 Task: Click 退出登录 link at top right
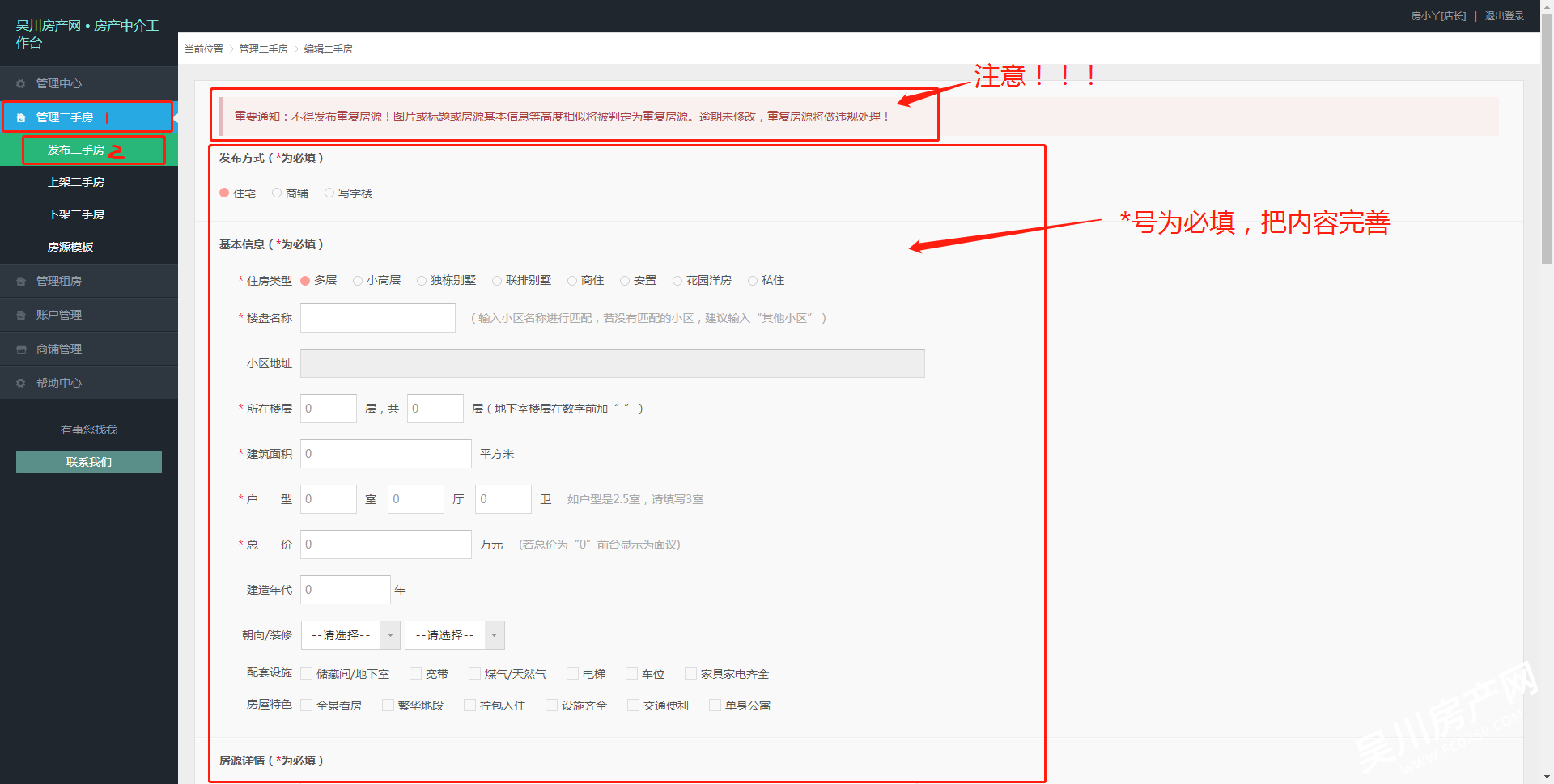tap(1504, 16)
